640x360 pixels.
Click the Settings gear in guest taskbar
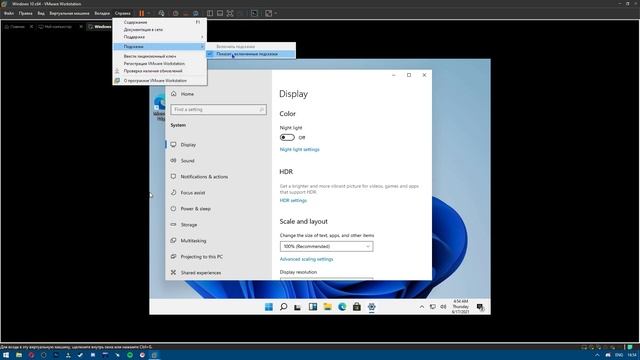[371, 307]
